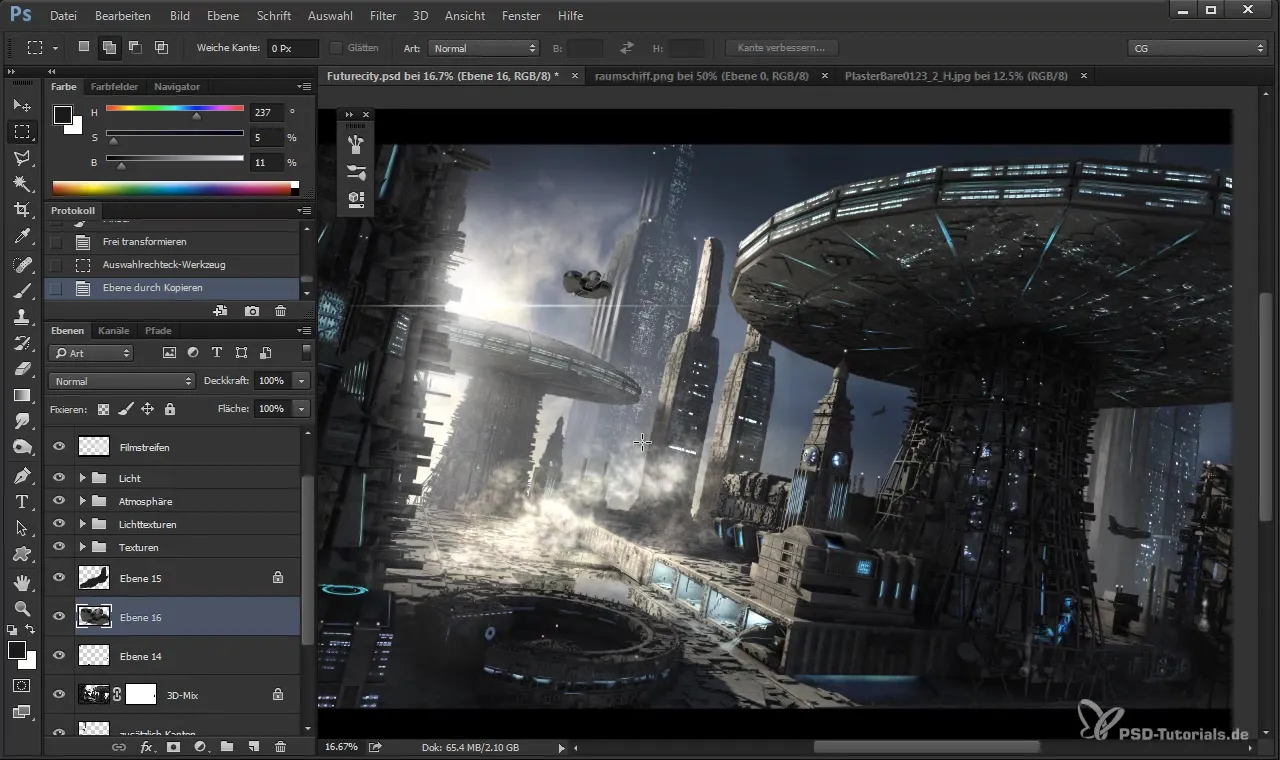This screenshot has width=1280, height=760.
Task: Select the Dodge tool
Action: pos(22,447)
